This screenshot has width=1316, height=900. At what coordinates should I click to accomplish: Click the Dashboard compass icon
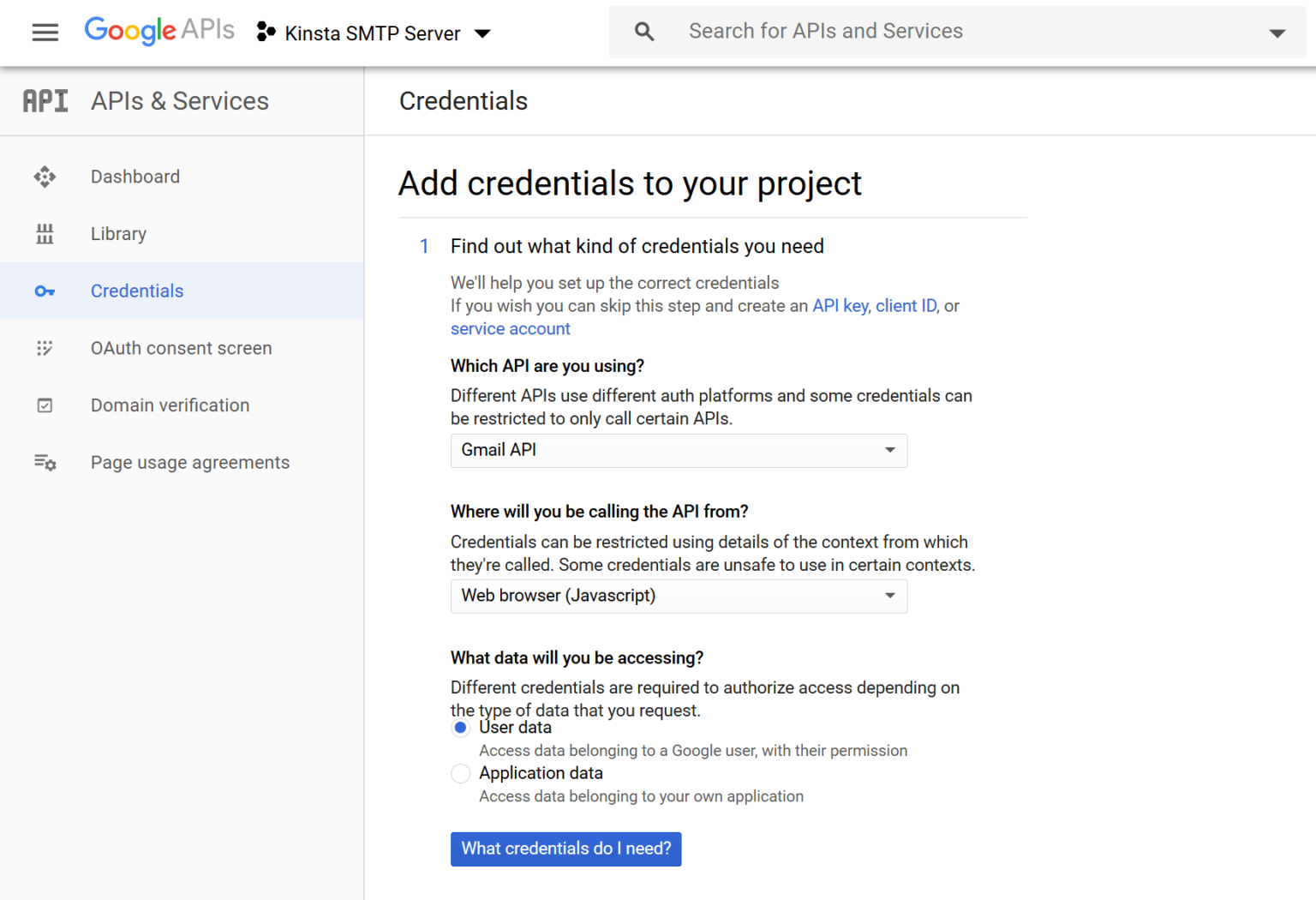(45, 177)
